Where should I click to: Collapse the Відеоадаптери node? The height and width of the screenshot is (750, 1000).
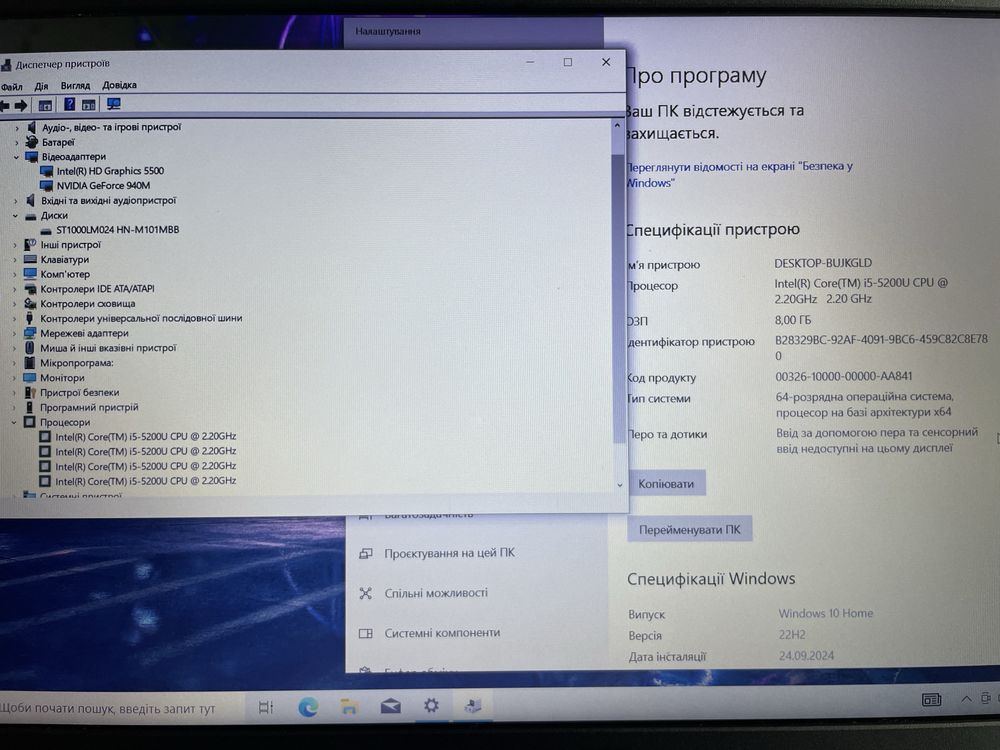[16, 157]
